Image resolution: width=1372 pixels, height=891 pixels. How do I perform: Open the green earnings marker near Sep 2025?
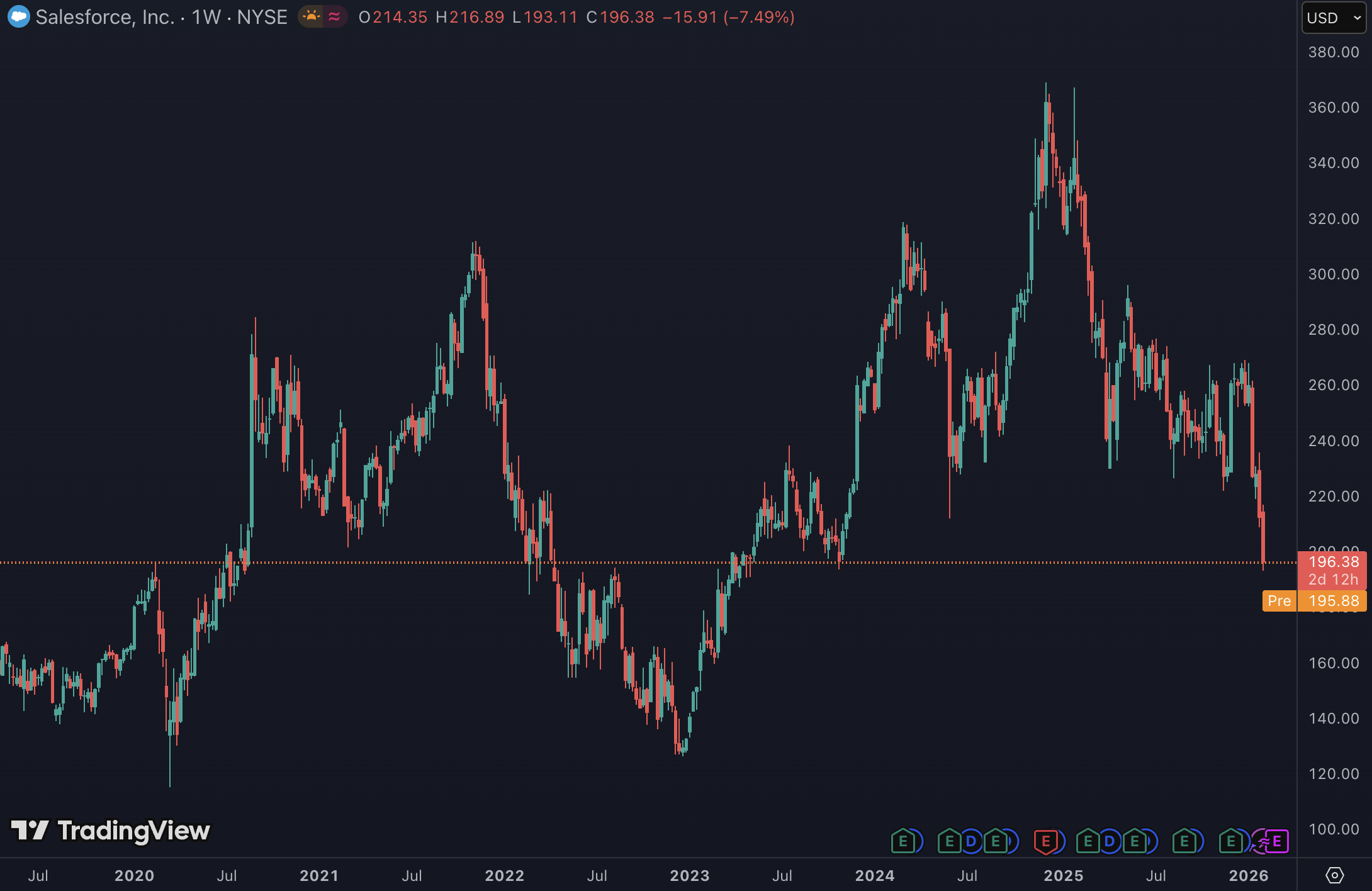pyautogui.click(x=1184, y=841)
